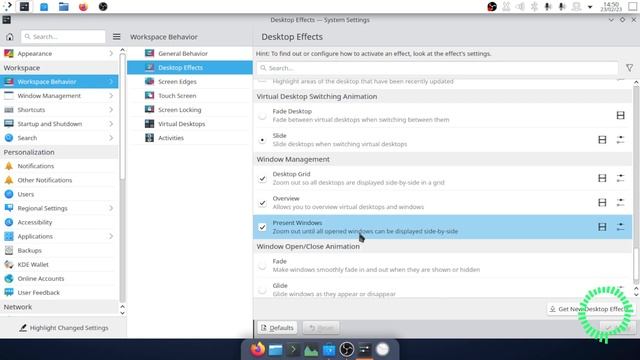Screen dimensions: 640x360
Task: Open Accessibility settings
Action: (x=59, y=222)
